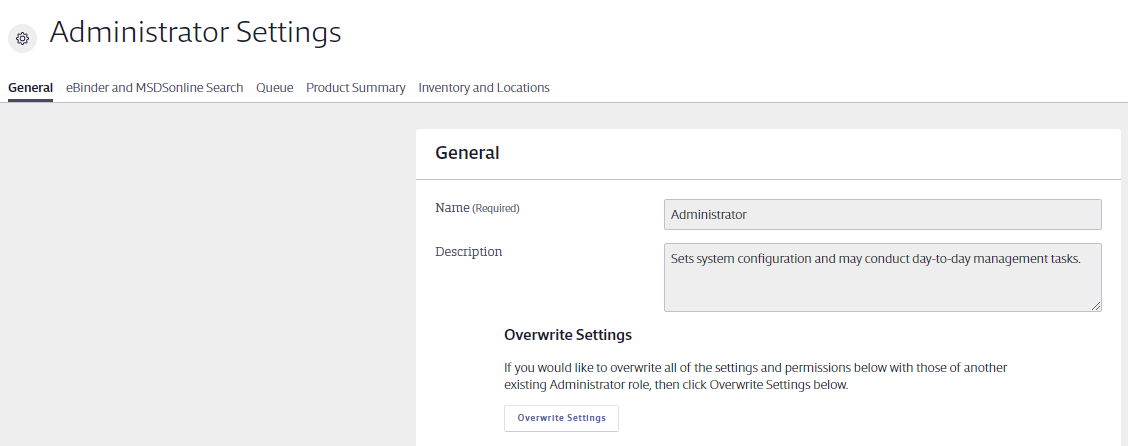Screen dimensions: 1128x446
Task: Click the settings gear icon beside the title
Action: pyautogui.click(x=22, y=38)
